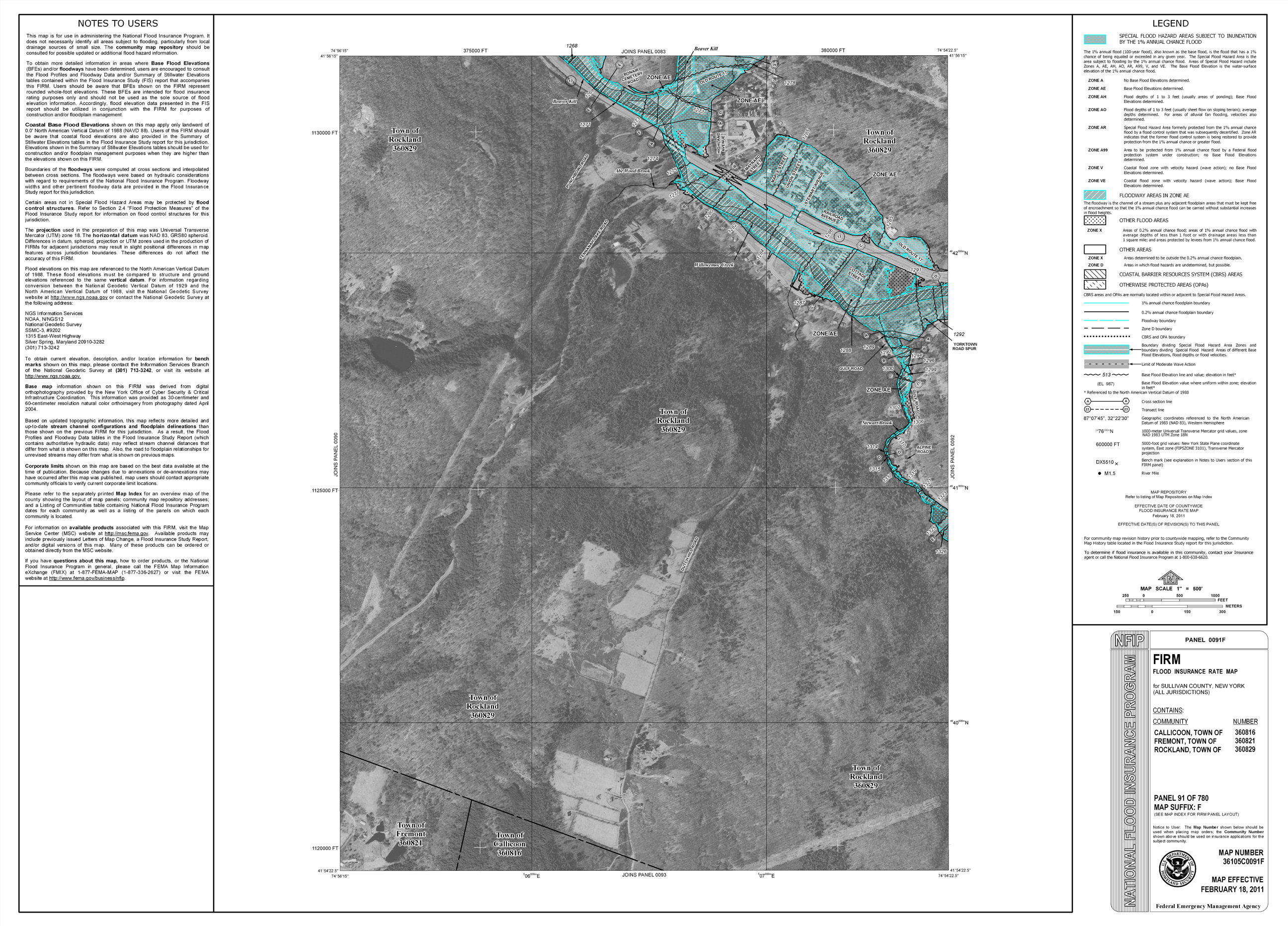Screen dimensions: 1288x926
Task: Click the special flood hazard area cyan swatch
Action: click(1095, 39)
